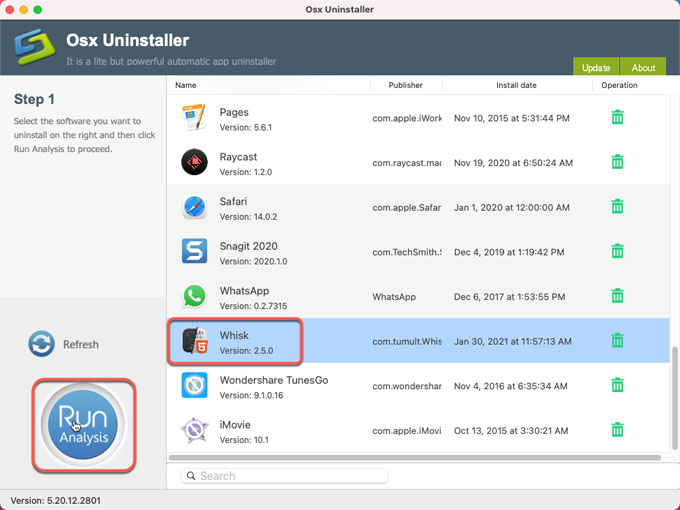Delete Whisk using its trash icon
This screenshot has height=510, width=680.
pyautogui.click(x=618, y=340)
